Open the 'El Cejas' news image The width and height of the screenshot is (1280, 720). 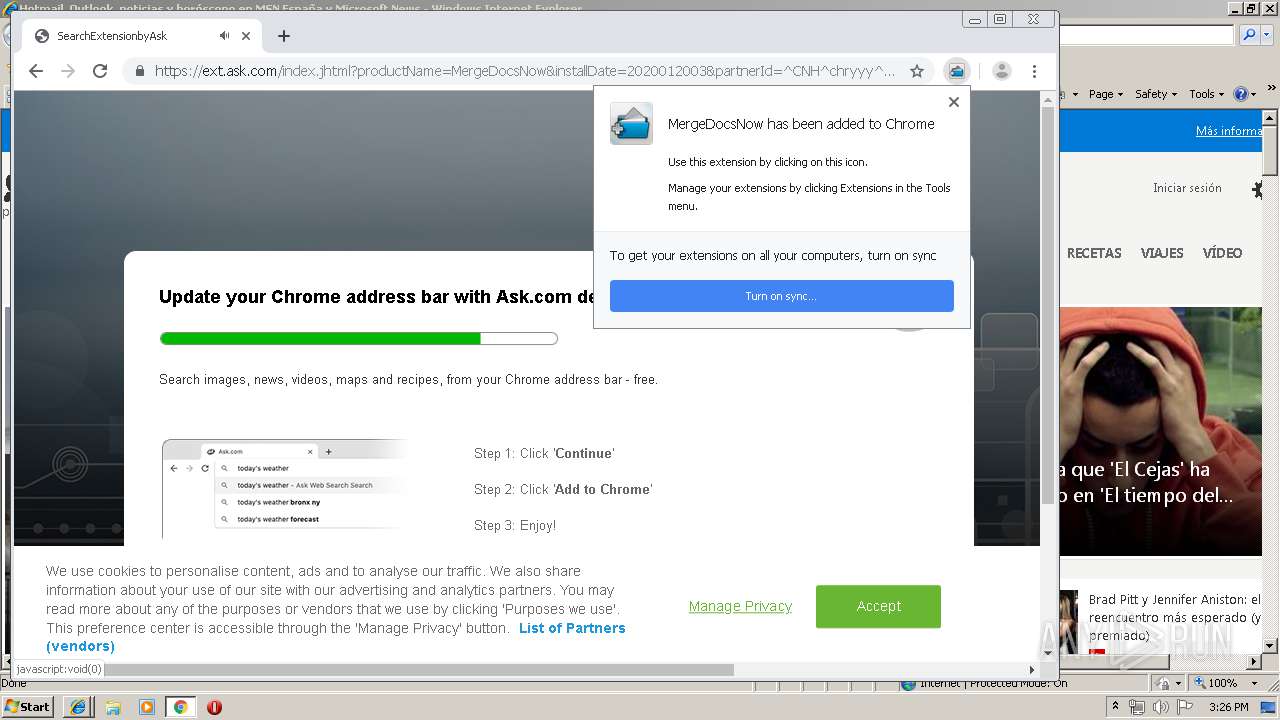pos(1161,431)
